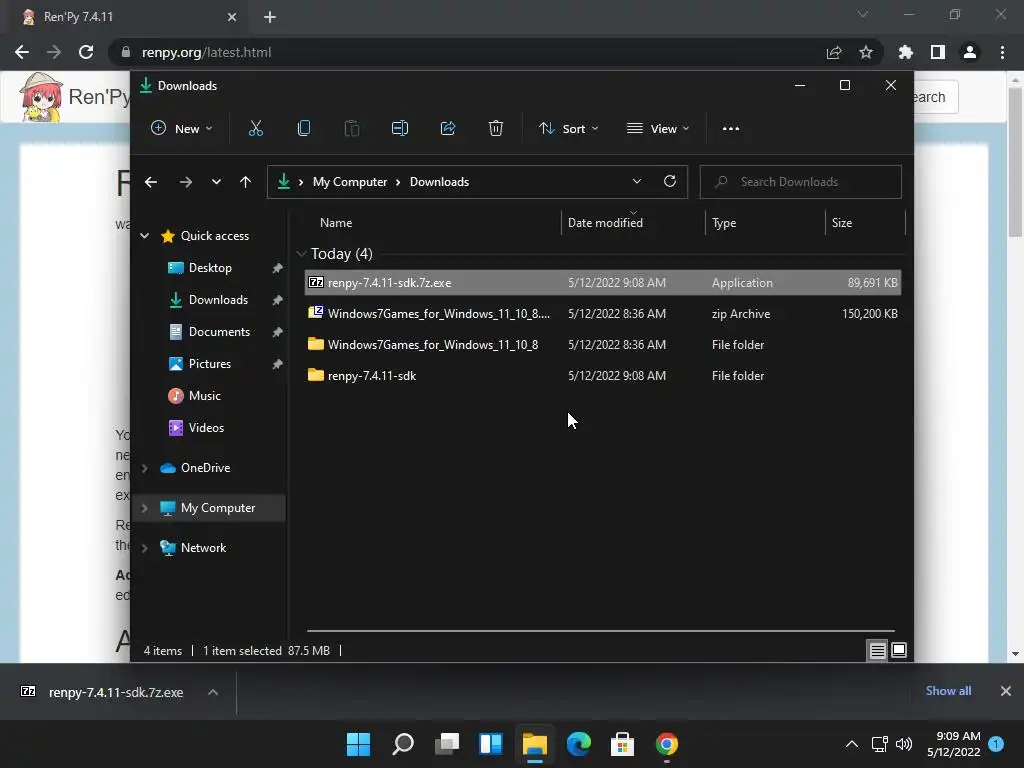
Task: Reload the renpy.org page in Chrome
Action: [x=86, y=52]
